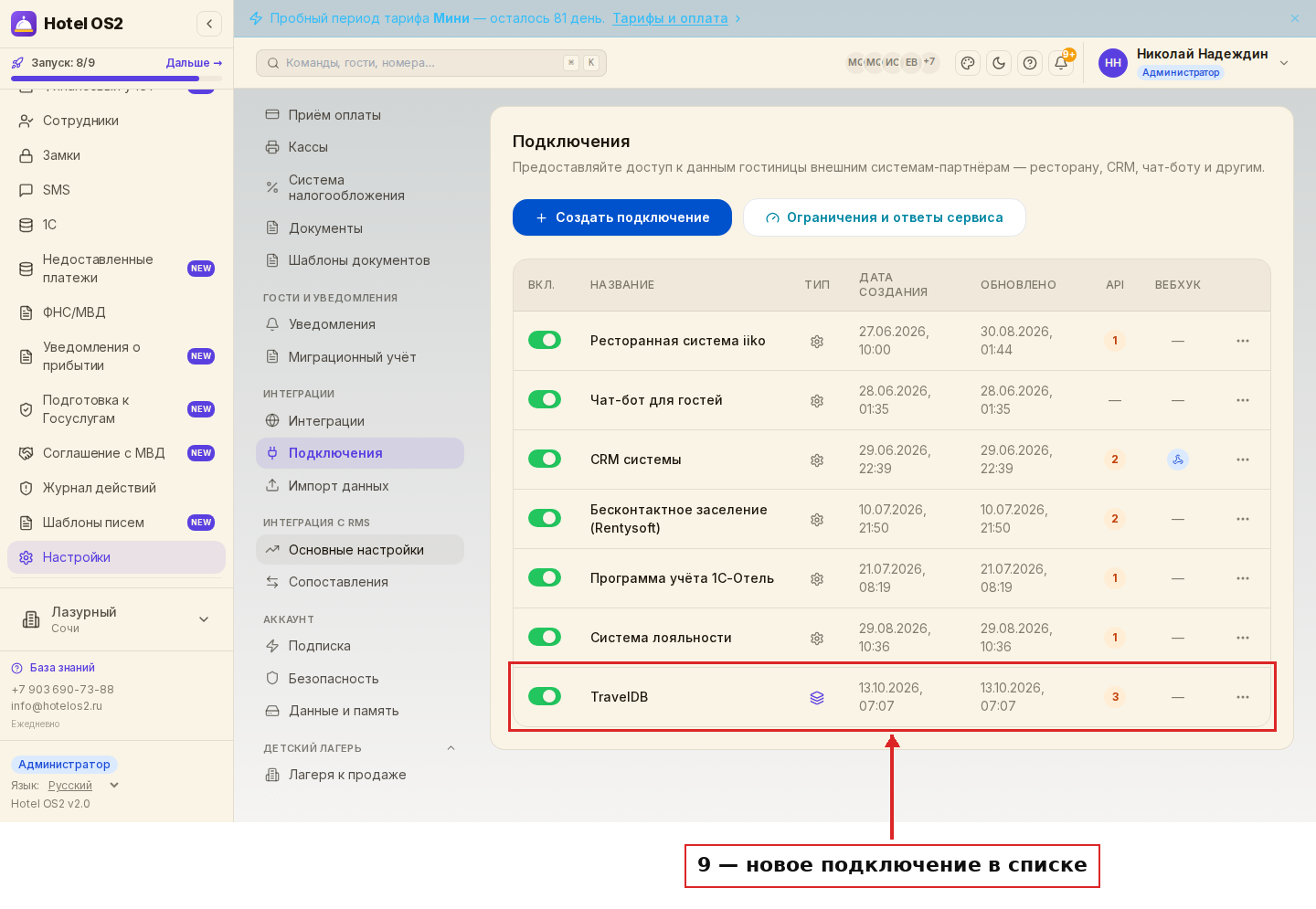Turn off the TravelDB connection toggle
This screenshot has height=909, width=1316.
[545, 696]
